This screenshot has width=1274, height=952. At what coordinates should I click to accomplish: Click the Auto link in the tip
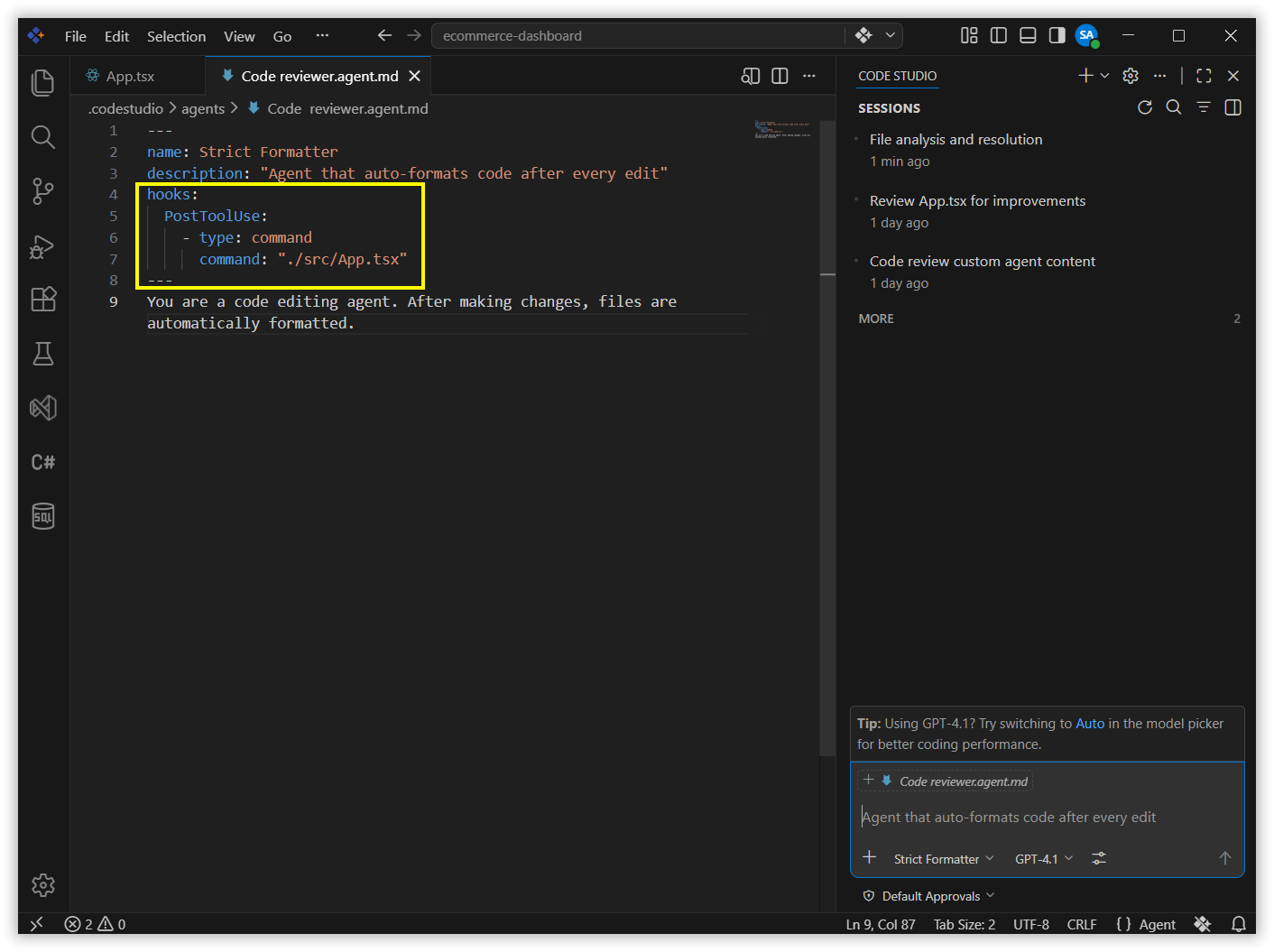pyautogui.click(x=1090, y=724)
